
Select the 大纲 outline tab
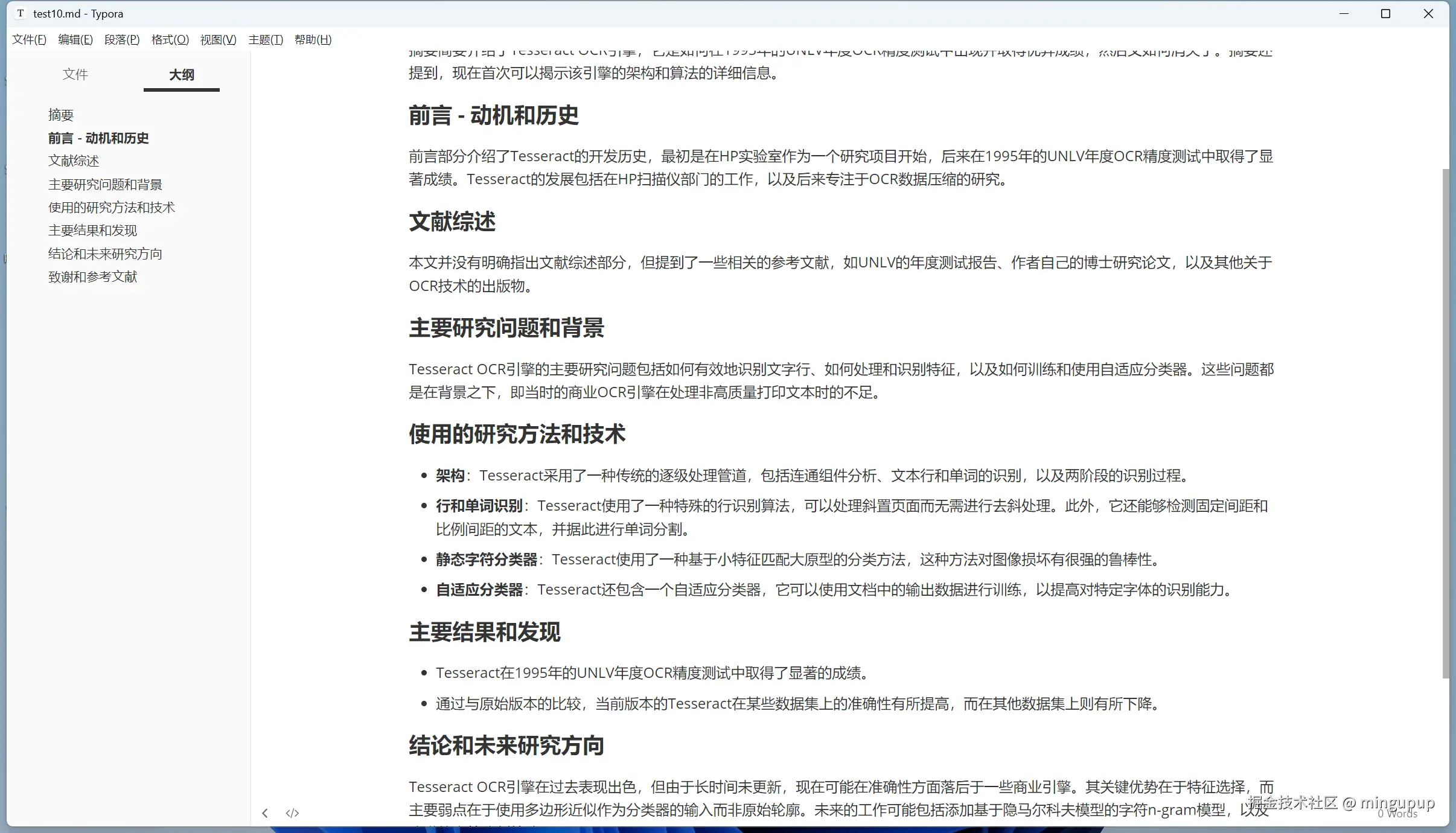coord(181,74)
